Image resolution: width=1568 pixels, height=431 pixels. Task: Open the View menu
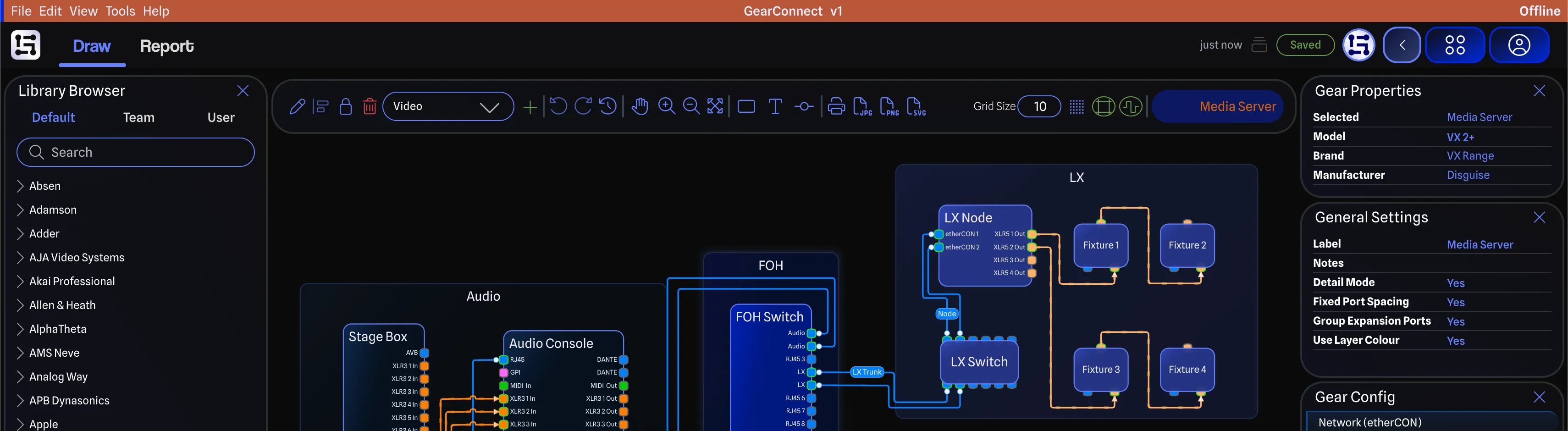(x=83, y=11)
